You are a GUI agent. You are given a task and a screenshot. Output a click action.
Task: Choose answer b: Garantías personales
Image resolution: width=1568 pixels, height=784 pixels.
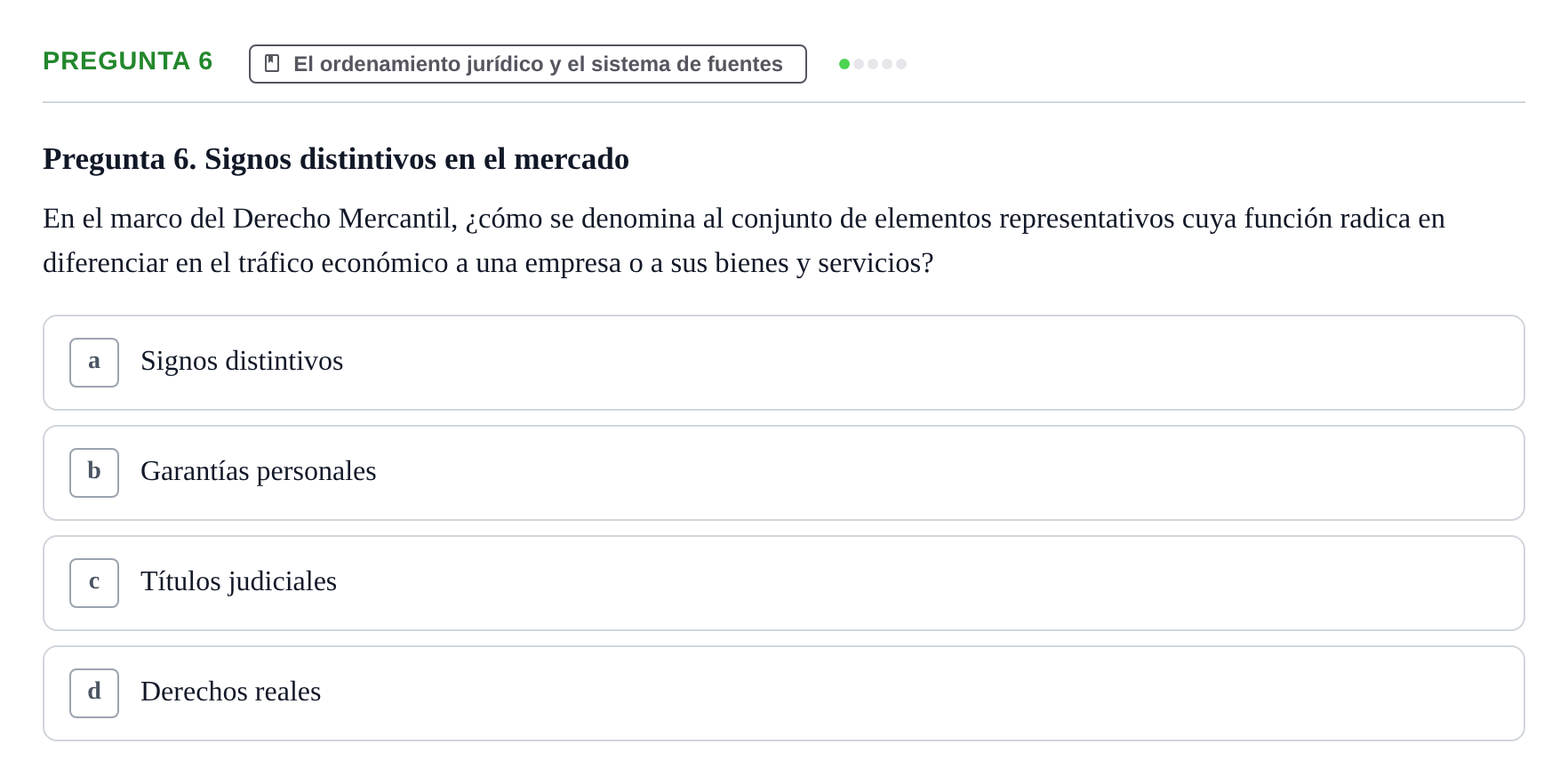click(x=784, y=473)
